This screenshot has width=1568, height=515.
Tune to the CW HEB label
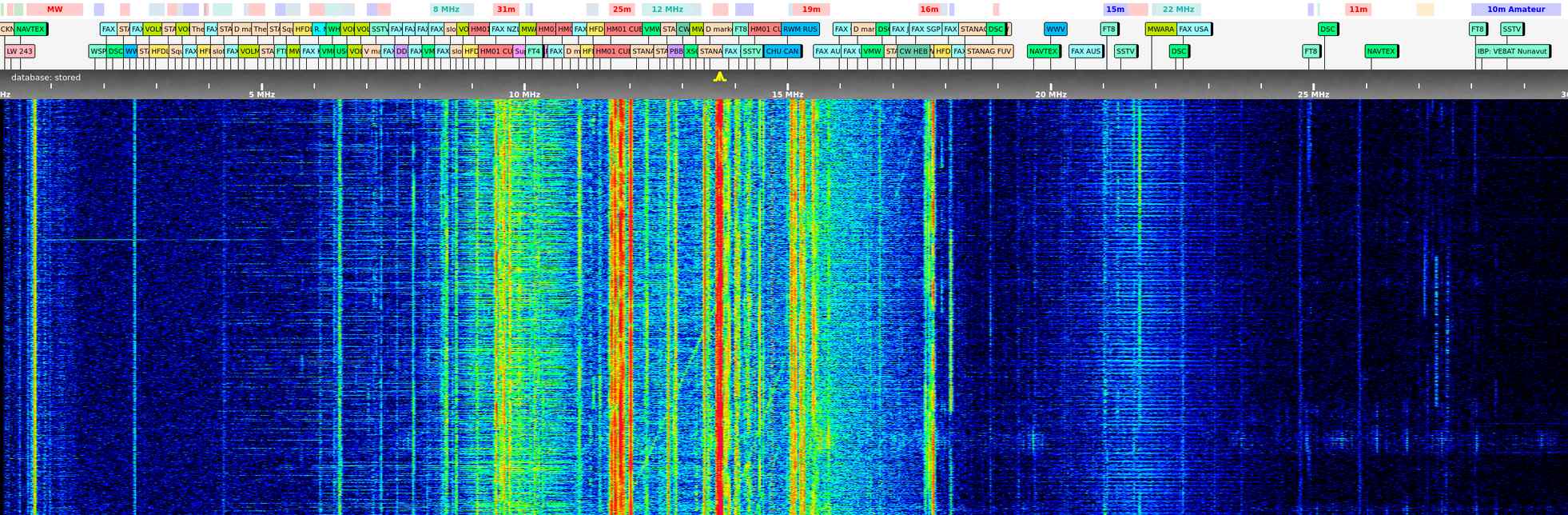point(913,51)
